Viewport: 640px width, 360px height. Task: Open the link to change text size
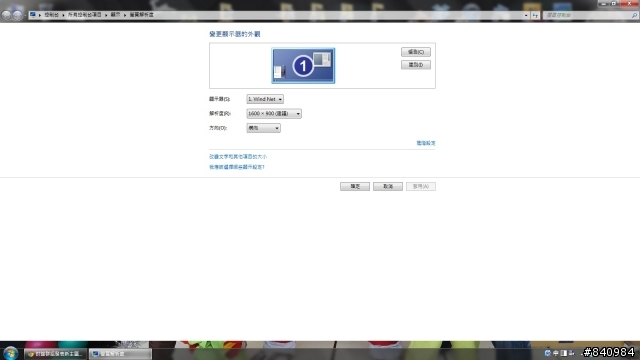pos(238,157)
